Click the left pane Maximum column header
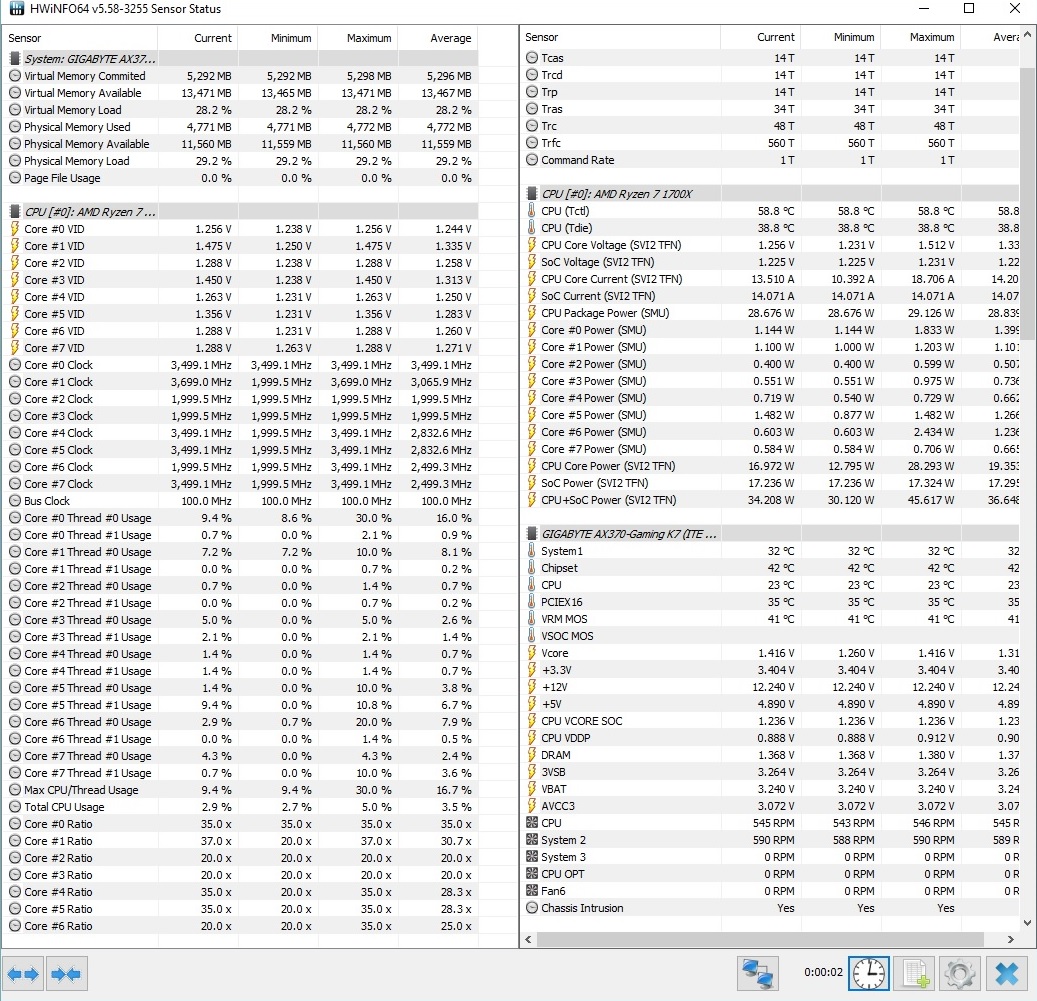Screen dimensions: 1037x1001 pyautogui.click(x=358, y=38)
